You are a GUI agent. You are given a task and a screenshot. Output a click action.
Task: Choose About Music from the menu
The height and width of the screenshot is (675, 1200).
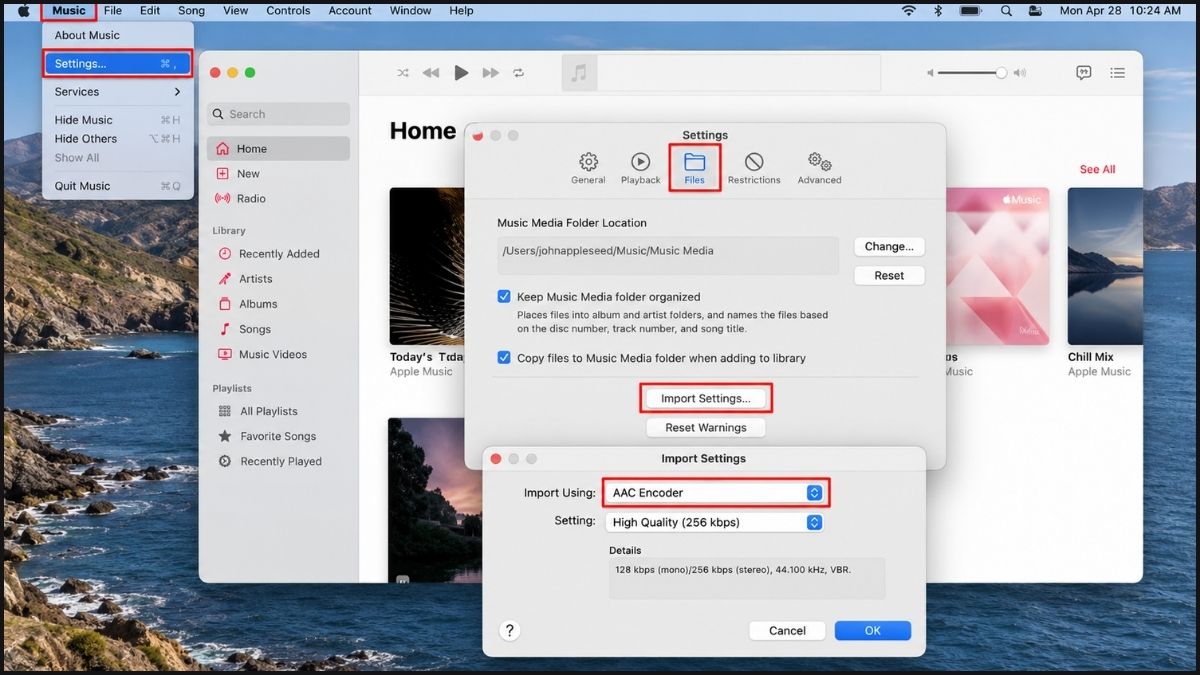coord(118,35)
